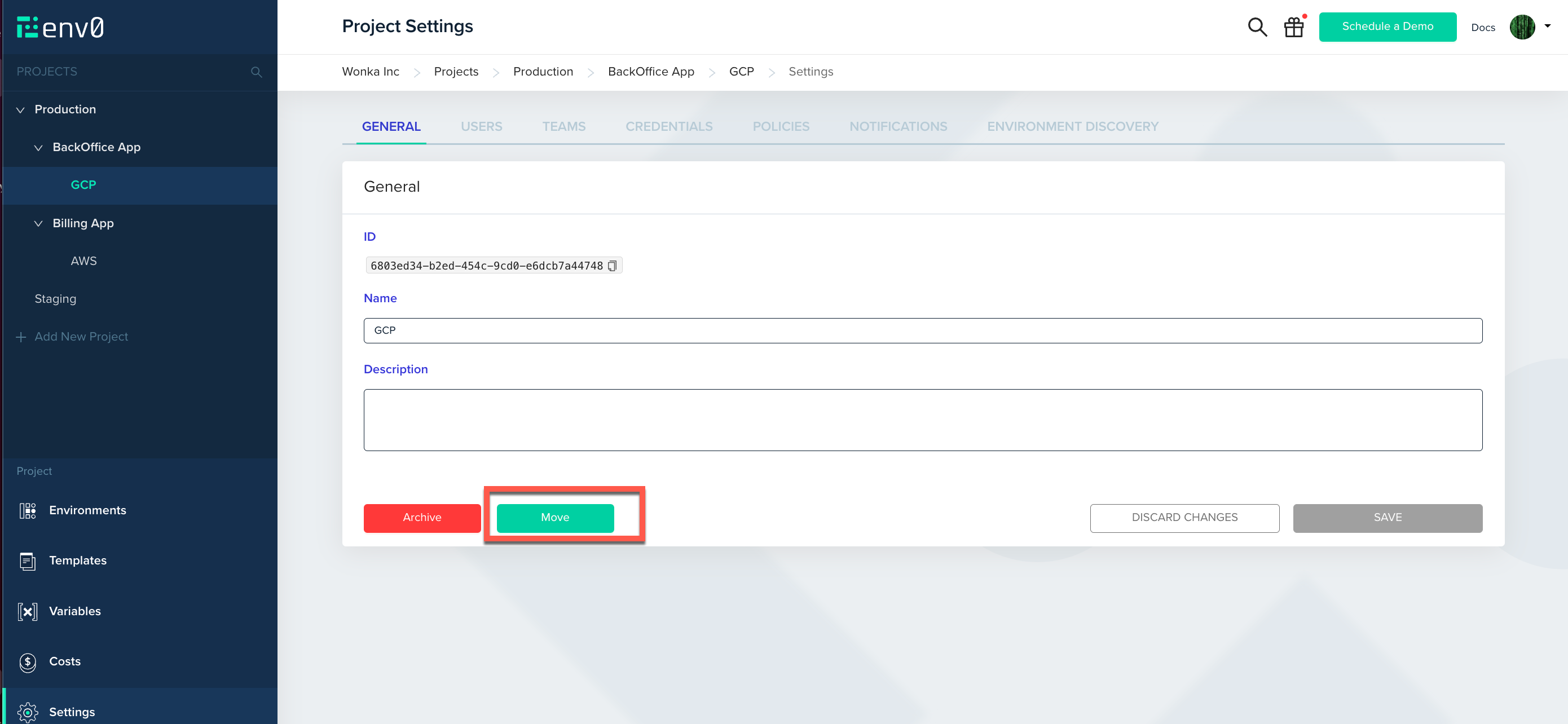Click the search magnifier icon in header
This screenshot has height=724, width=1568.
point(1257,27)
